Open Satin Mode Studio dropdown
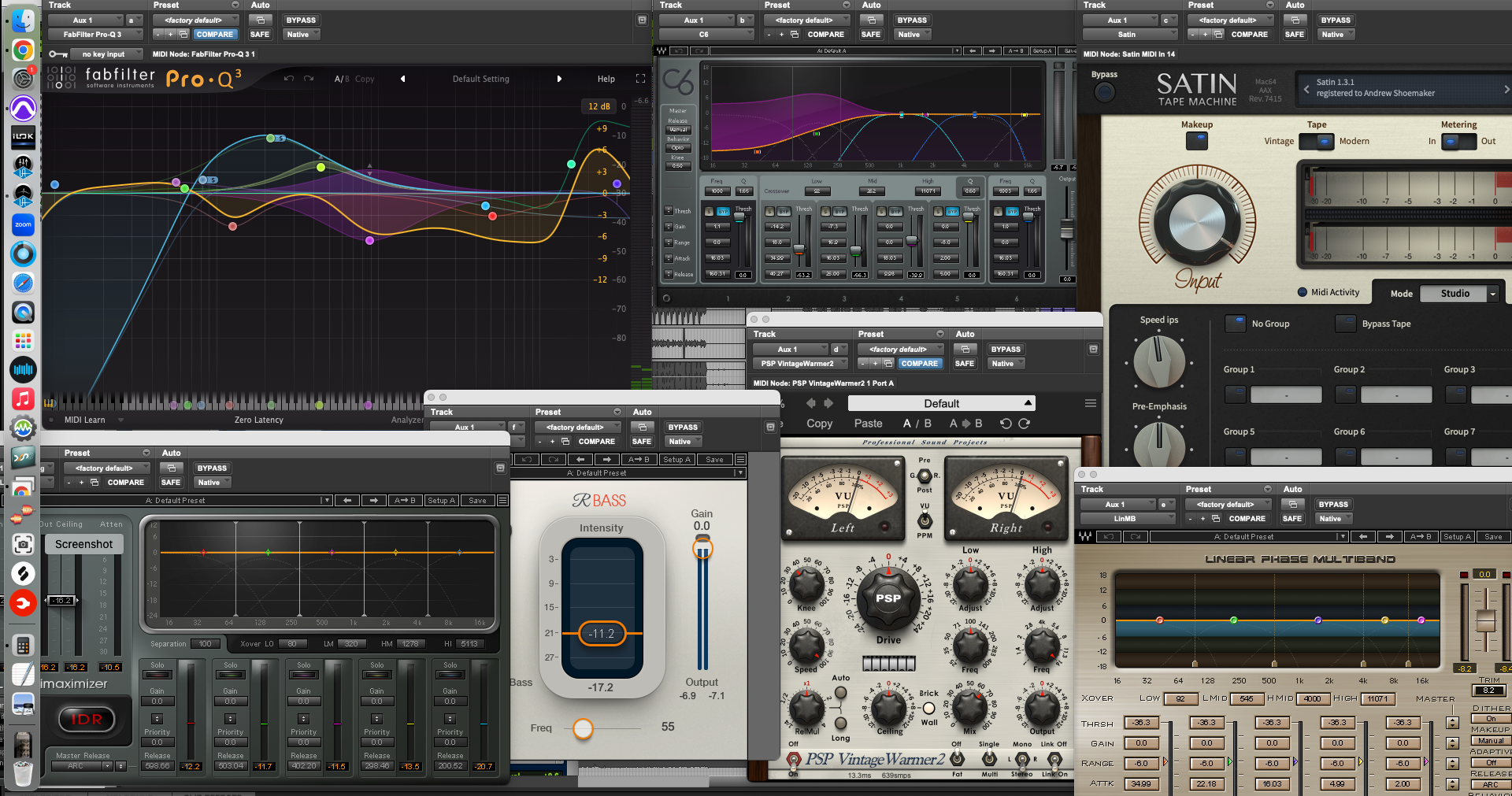The width and height of the screenshot is (1512, 796). point(1460,294)
